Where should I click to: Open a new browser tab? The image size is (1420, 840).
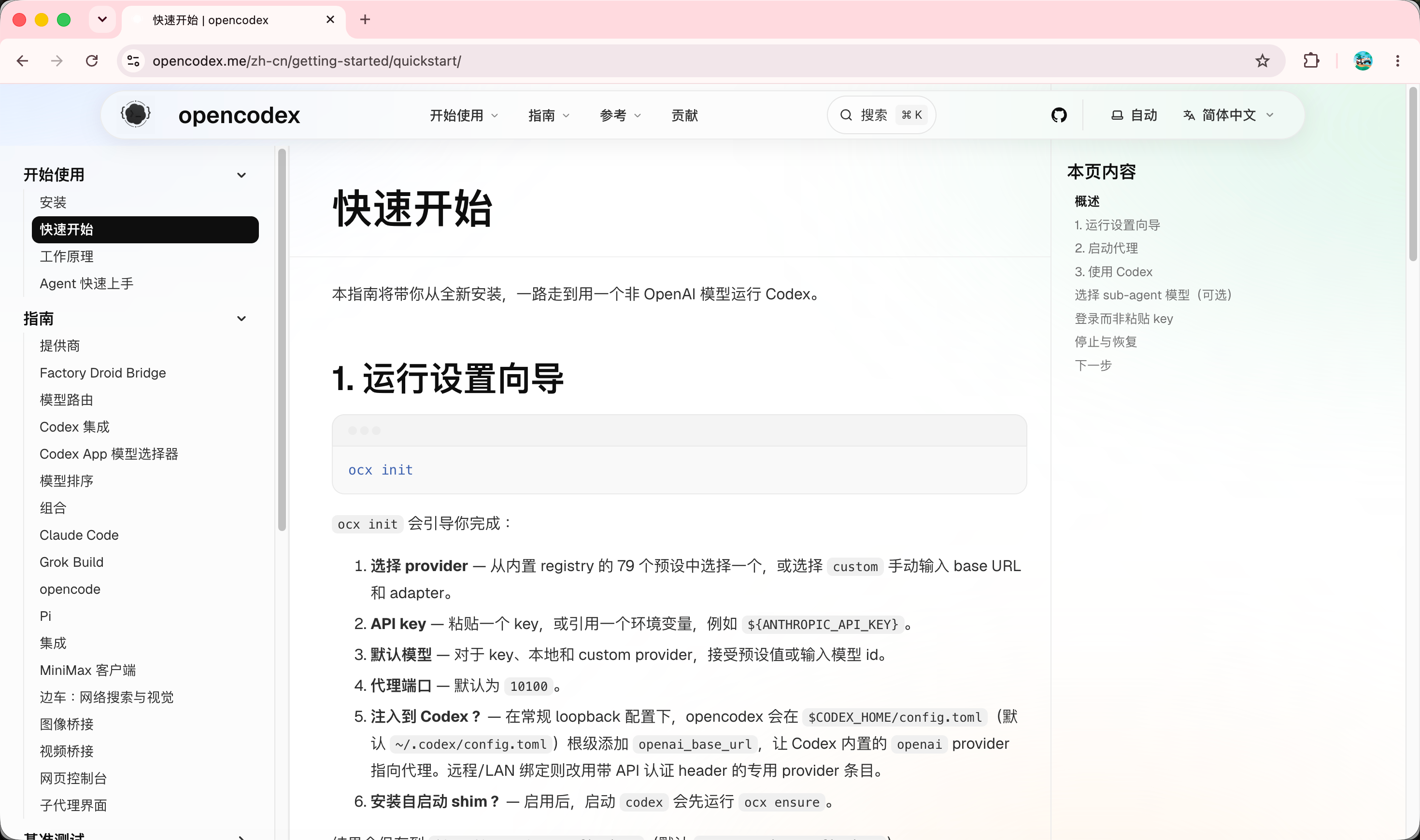tap(365, 20)
